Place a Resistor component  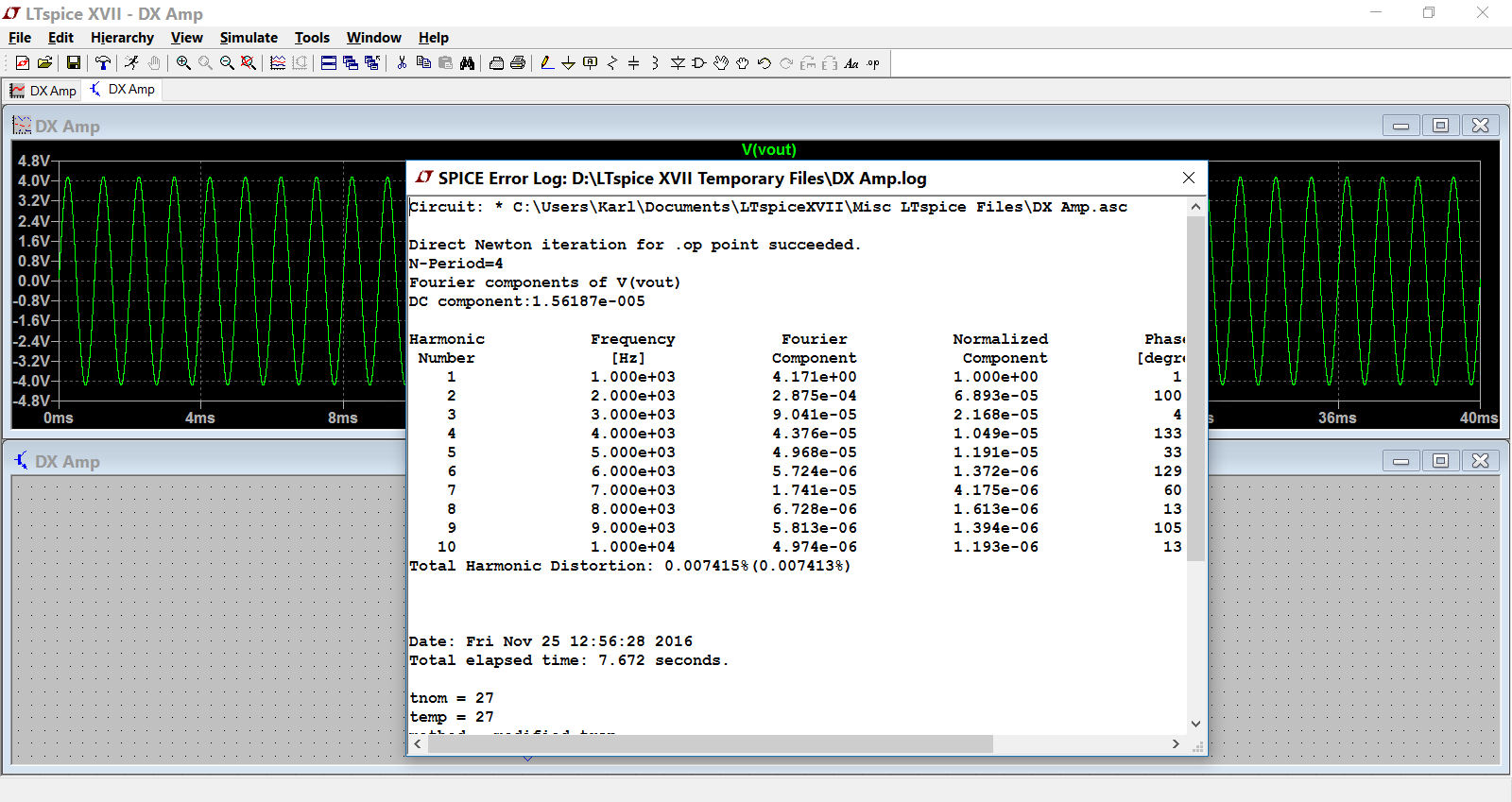pos(612,63)
